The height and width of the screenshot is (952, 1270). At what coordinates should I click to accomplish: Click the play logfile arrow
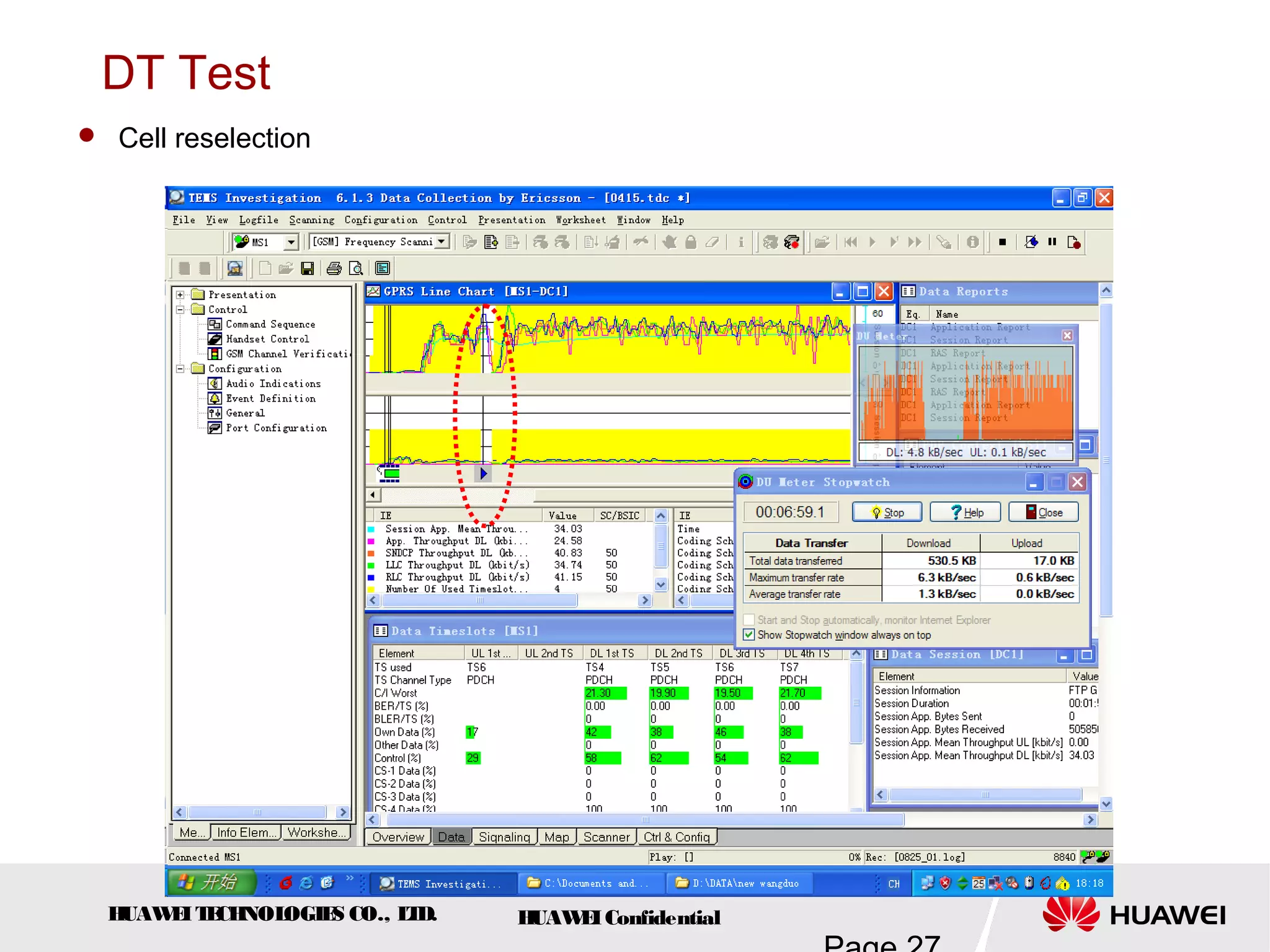coord(873,242)
